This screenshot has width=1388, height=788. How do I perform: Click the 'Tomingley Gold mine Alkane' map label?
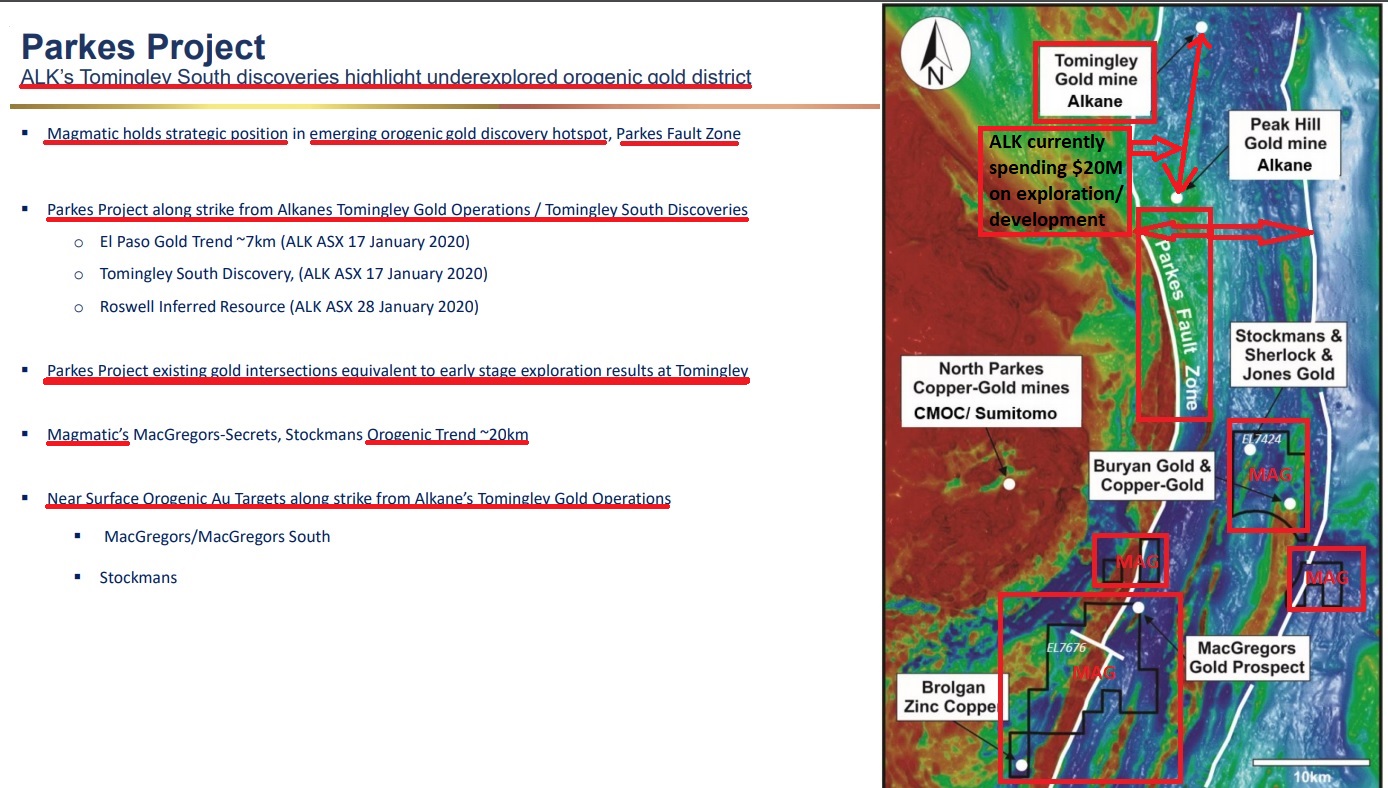(1095, 81)
